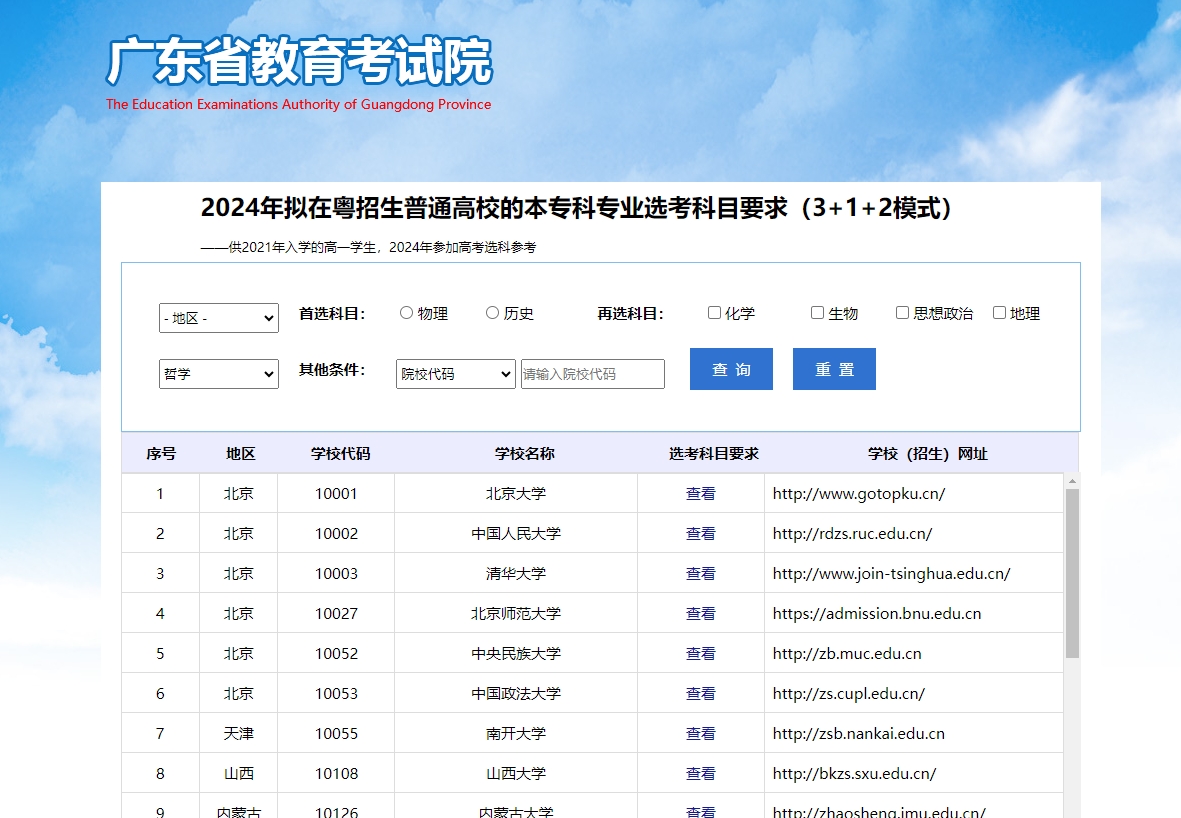
Task: Open the 哲学 subject category dropdown
Action: (218, 373)
